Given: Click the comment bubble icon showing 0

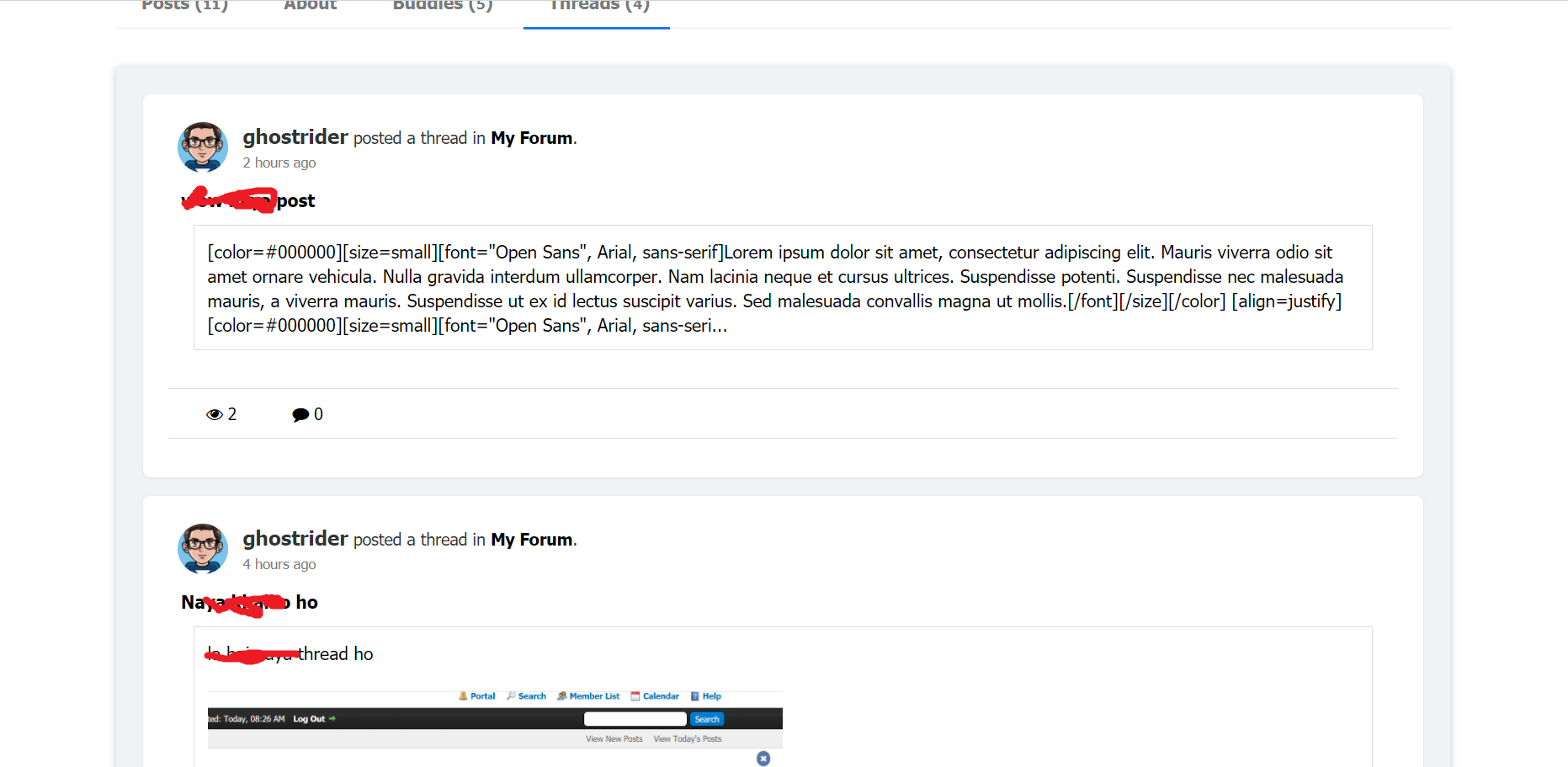Looking at the screenshot, I should (300, 414).
